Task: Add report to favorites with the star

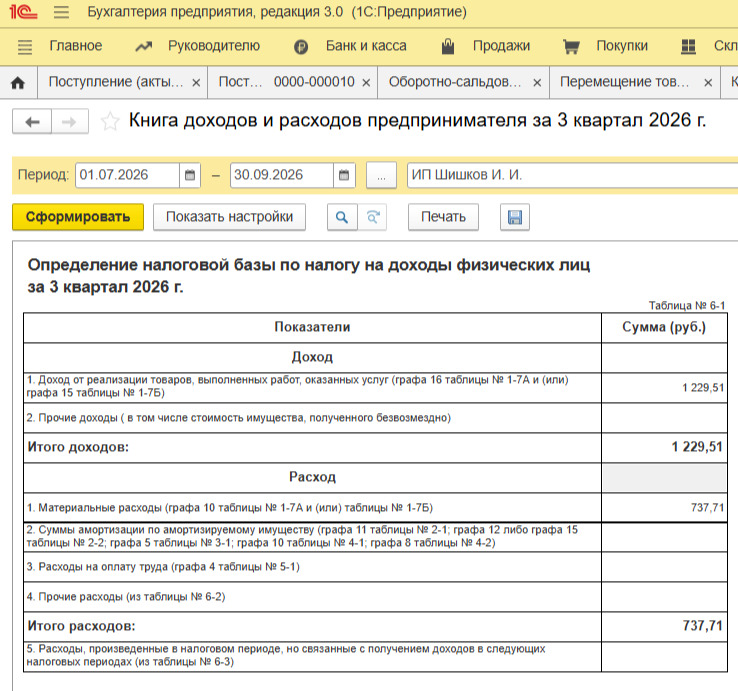Action: click(x=110, y=121)
